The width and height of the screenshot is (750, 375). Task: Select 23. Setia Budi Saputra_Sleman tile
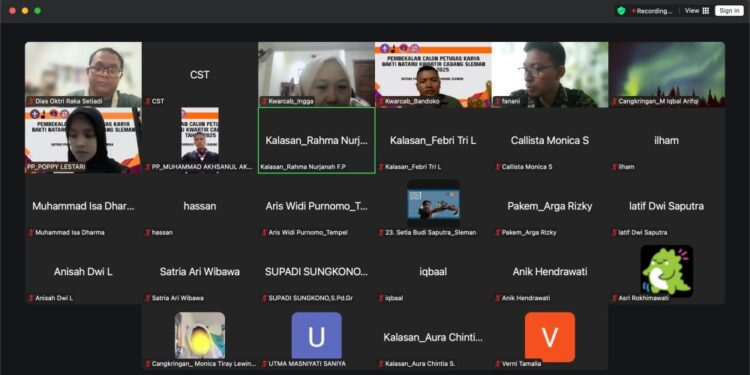point(433,206)
